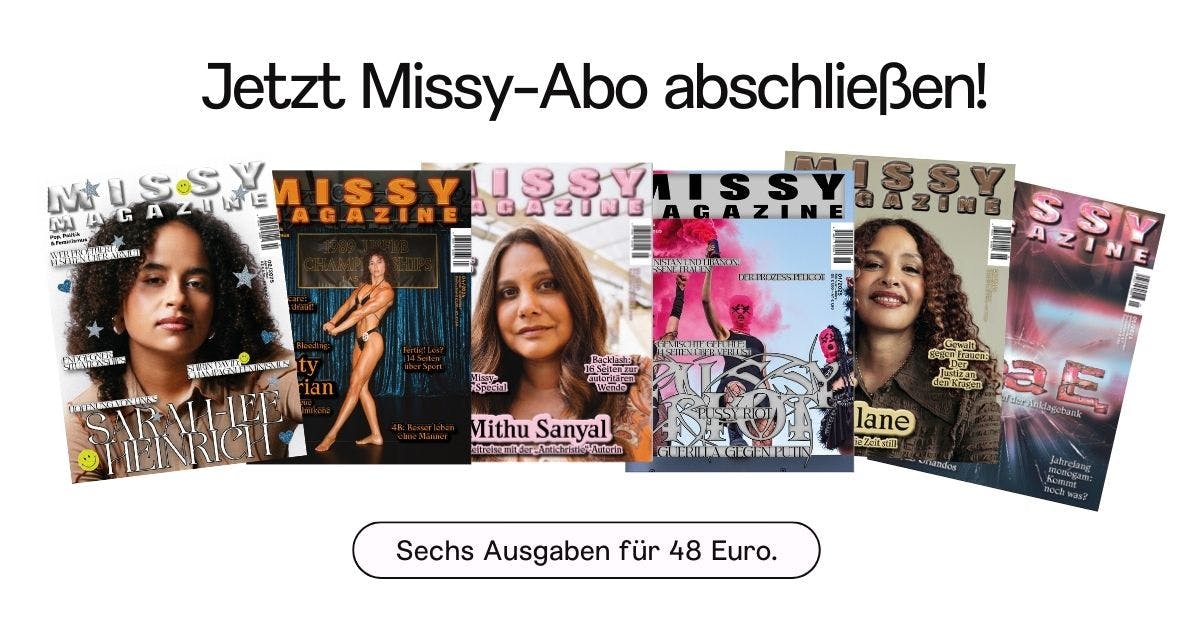Click the yellow smiley sticker on first cover
The height and width of the screenshot is (627, 1200).
pyautogui.click(x=90, y=460)
